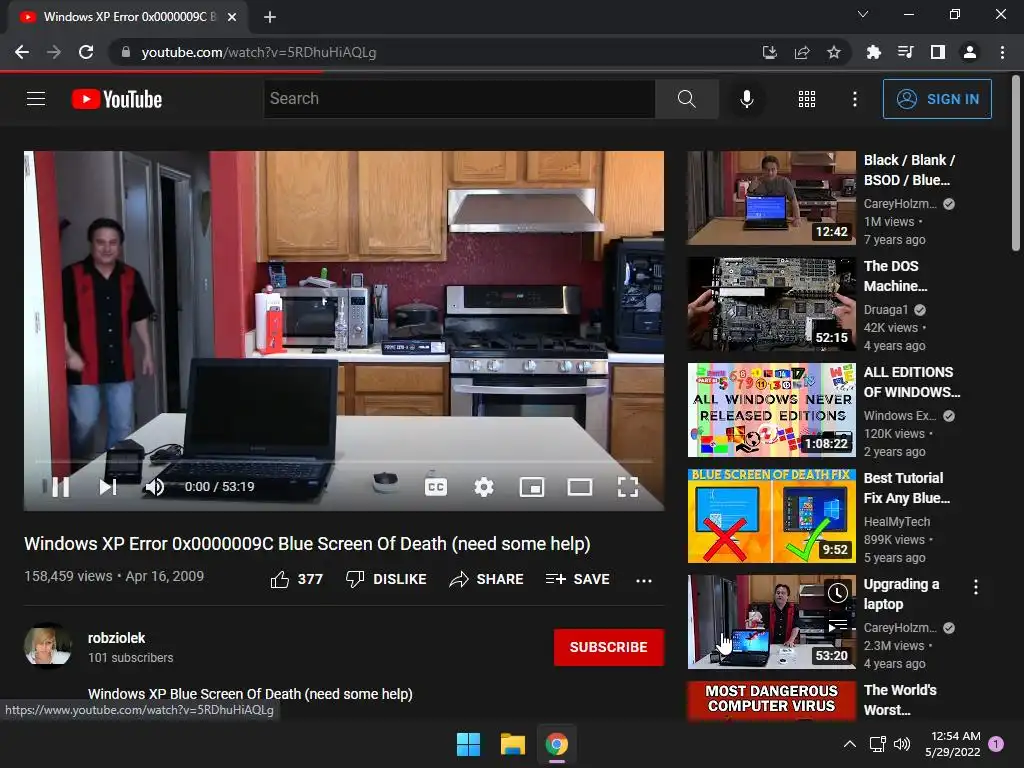Open Best Tutorial Fix Any Blue video
1024x768 pixels.
pos(771,516)
